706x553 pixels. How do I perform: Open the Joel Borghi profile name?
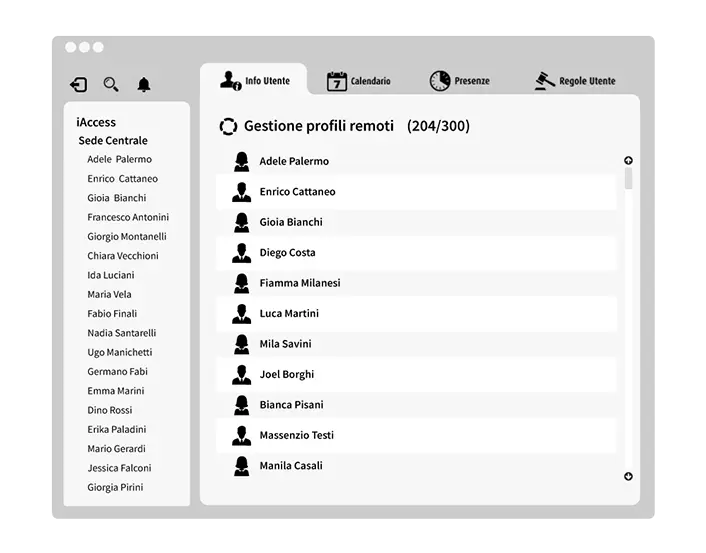(x=287, y=375)
